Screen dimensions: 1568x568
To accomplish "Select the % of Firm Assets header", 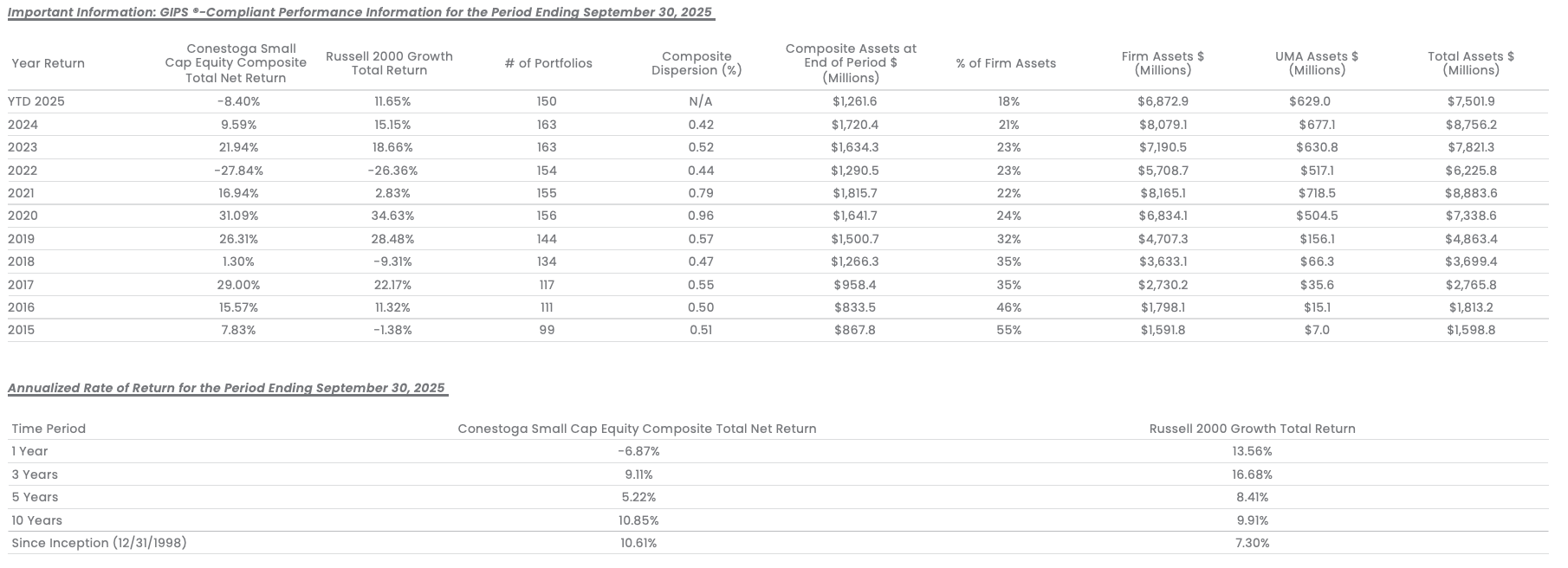I will pyautogui.click(x=1006, y=63).
